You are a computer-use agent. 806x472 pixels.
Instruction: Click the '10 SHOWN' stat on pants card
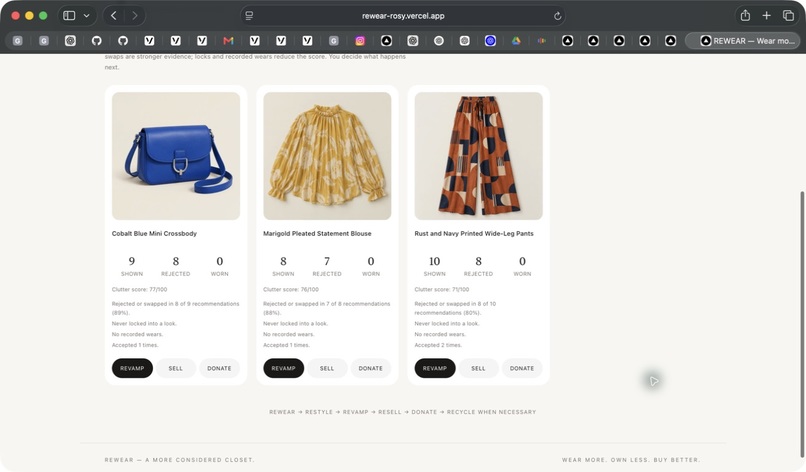[434, 266]
